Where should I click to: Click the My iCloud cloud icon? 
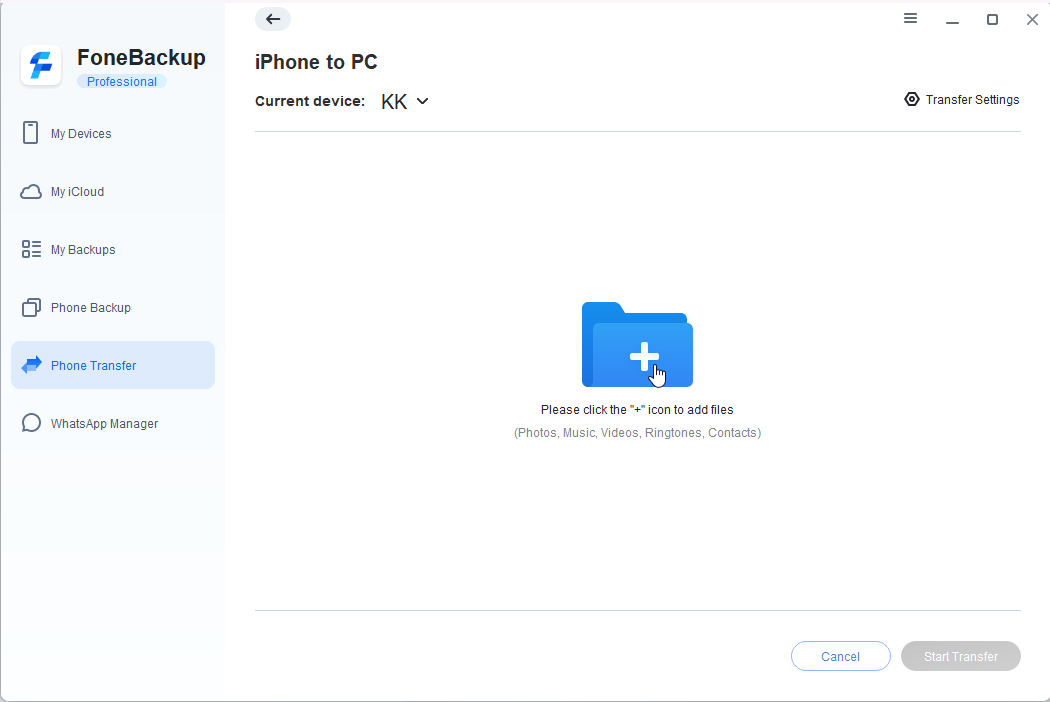click(x=31, y=192)
